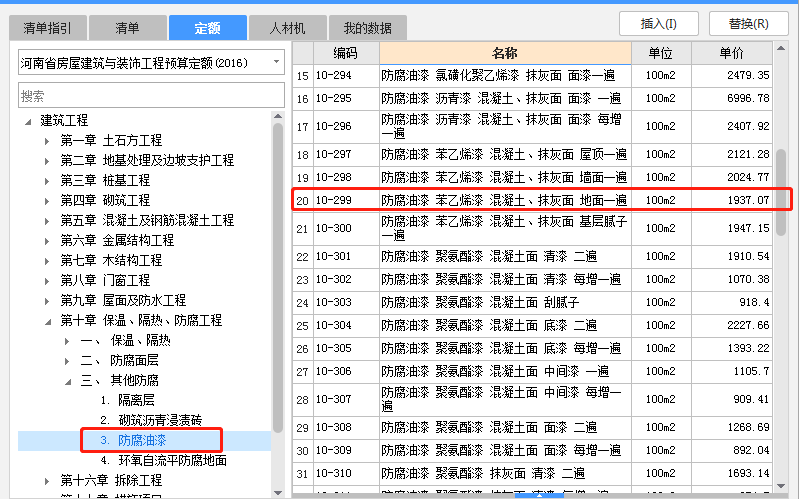Click the 编码 column header
The image size is (799, 499).
click(346, 52)
